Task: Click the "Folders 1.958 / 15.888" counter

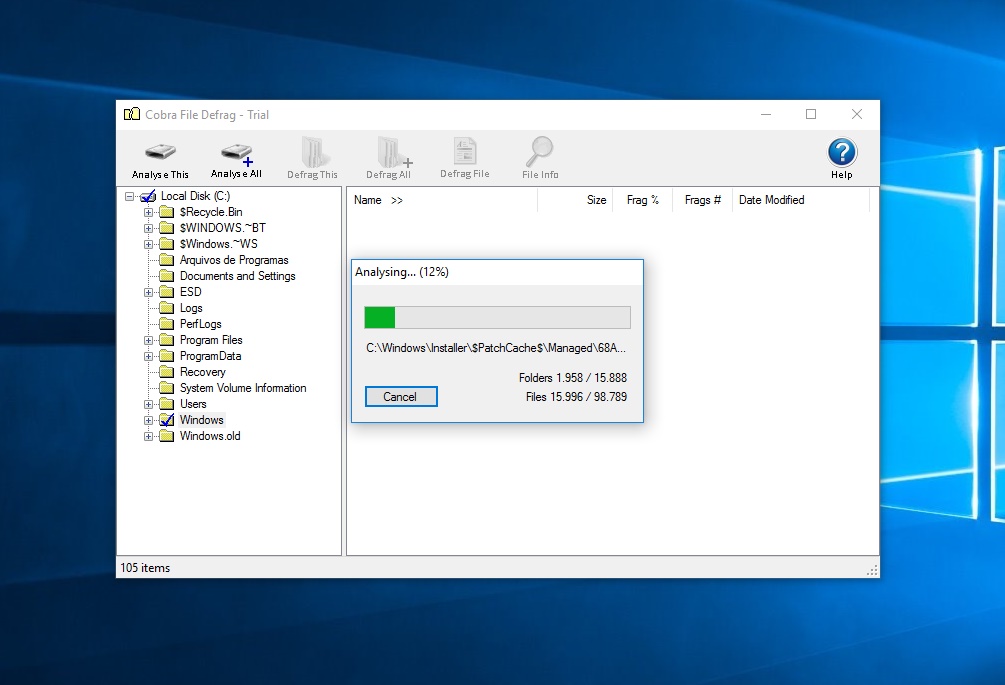Action: [x=573, y=378]
